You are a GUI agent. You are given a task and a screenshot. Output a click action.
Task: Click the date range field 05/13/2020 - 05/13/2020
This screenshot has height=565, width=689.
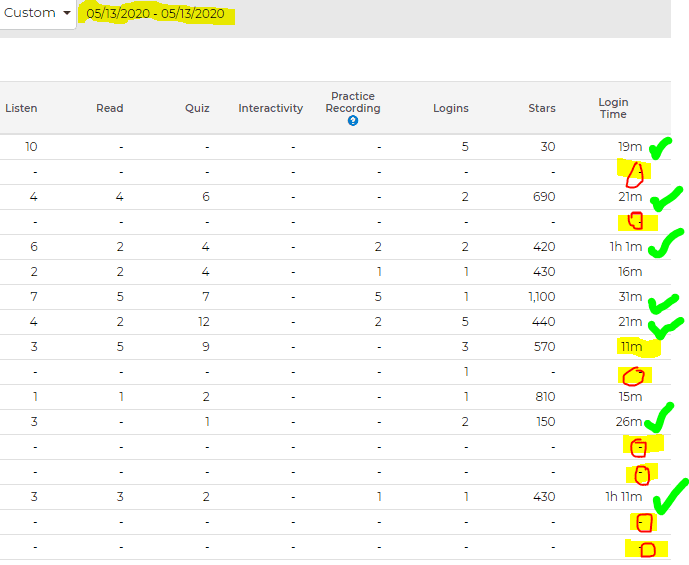pyautogui.click(x=156, y=14)
